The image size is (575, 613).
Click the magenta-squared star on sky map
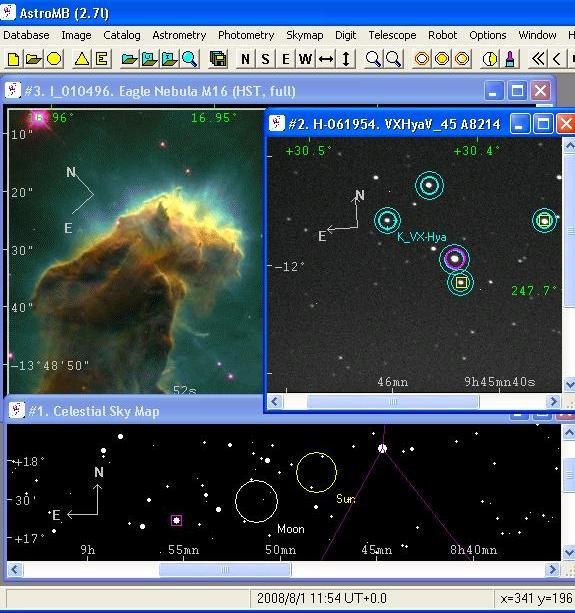click(176, 520)
